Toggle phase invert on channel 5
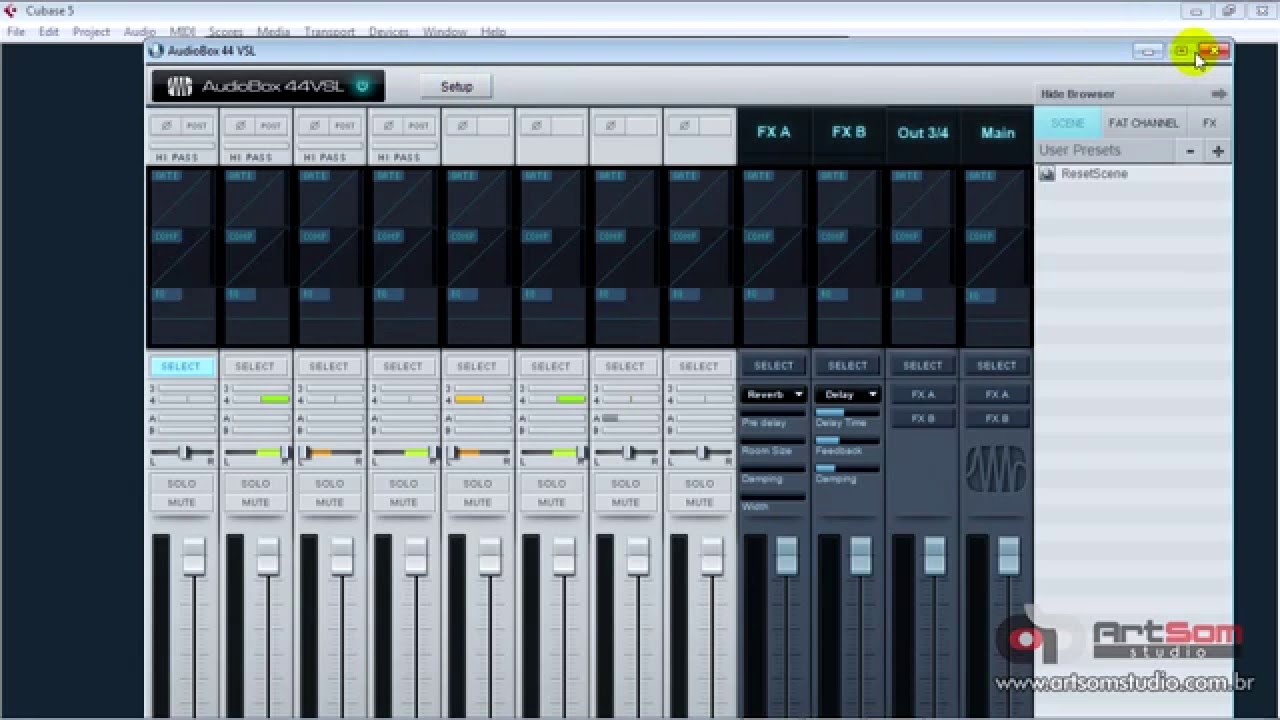The width and height of the screenshot is (1280, 720). click(x=462, y=125)
